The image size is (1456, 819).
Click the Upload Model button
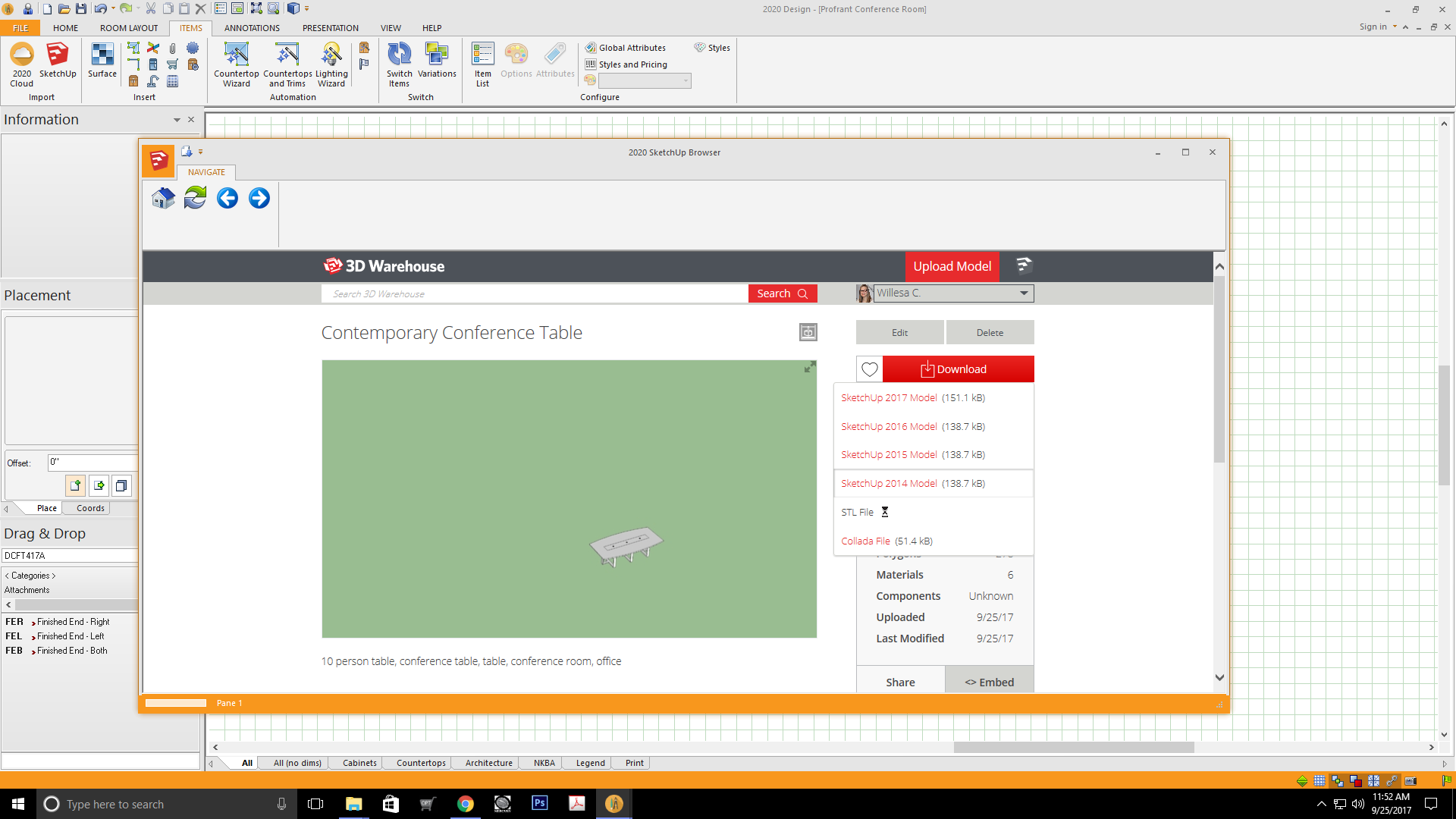tap(952, 266)
